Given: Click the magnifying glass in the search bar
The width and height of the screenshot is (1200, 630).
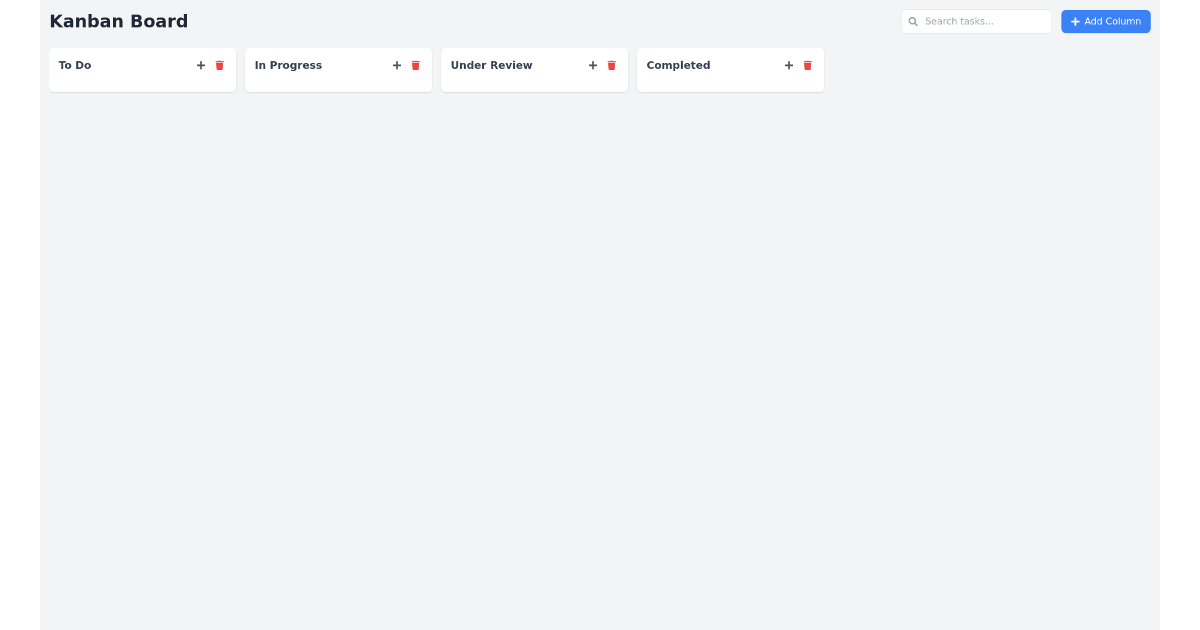Looking at the screenshot, I should click(x=913, y=21).
